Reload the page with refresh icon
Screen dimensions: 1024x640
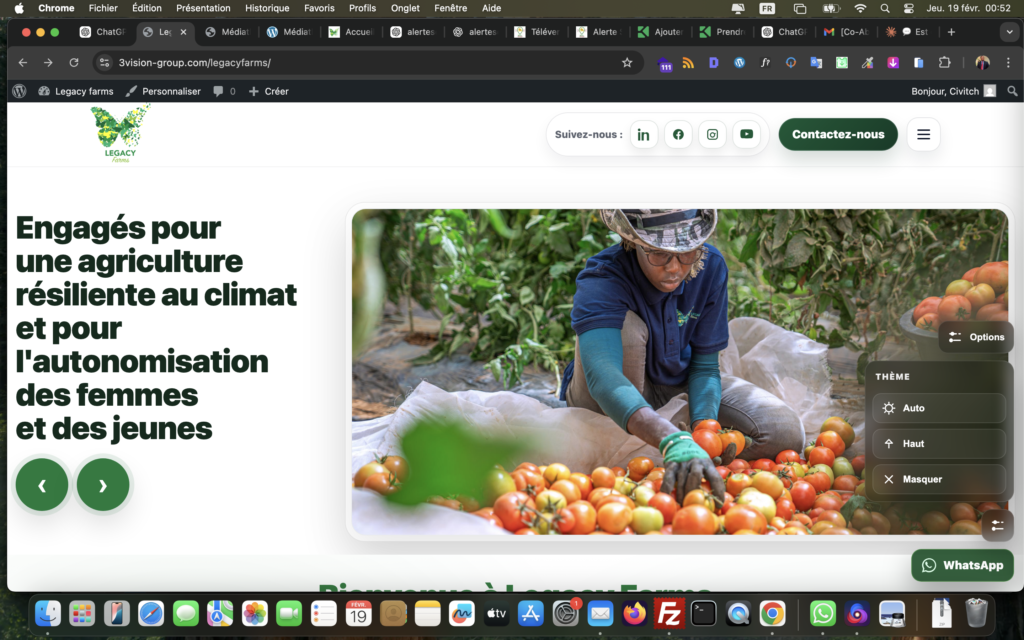74,62
